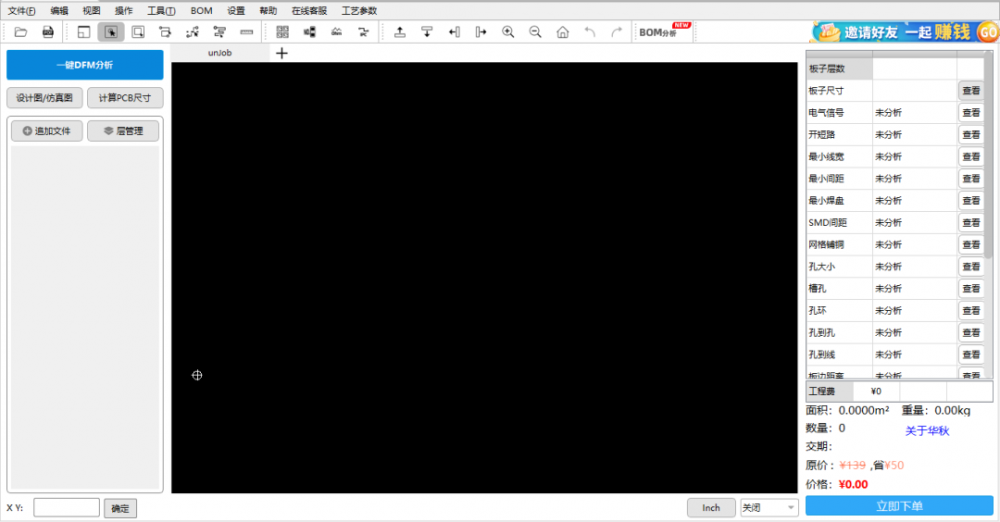Click the trace routing toolbar icon
Image resolution: width=1000 pixels, height=522 pixels.
[x=364, y=32]
